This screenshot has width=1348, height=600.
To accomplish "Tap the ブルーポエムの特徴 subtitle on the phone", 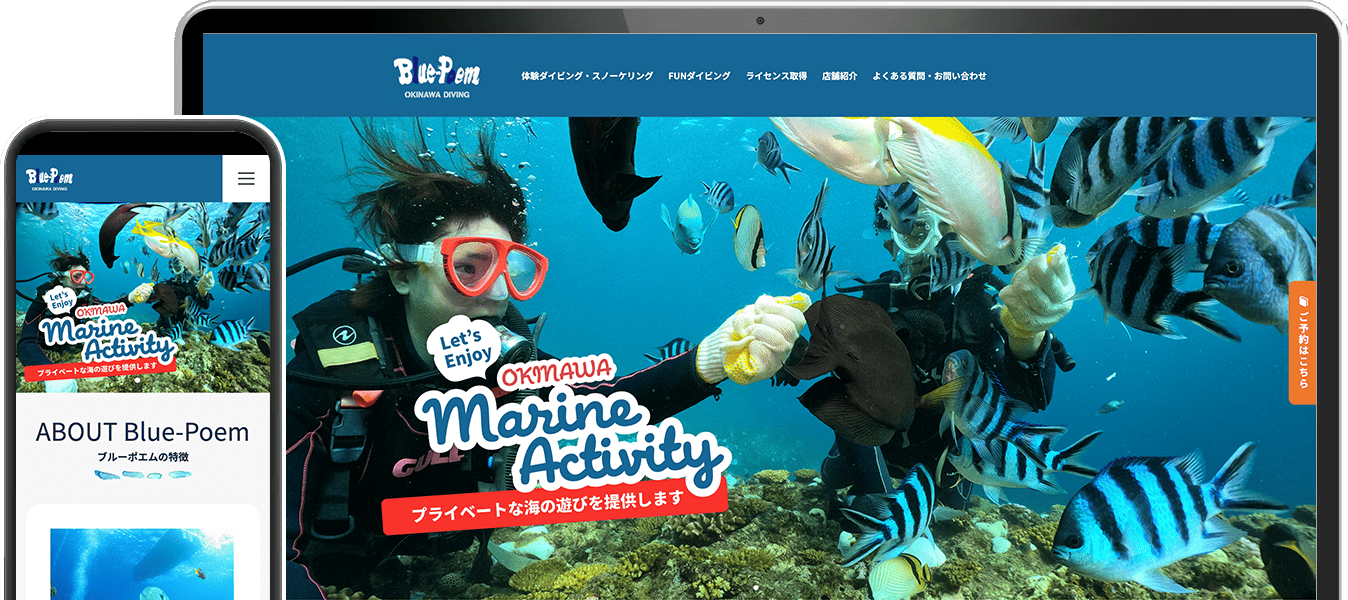I will pos(142,457).
